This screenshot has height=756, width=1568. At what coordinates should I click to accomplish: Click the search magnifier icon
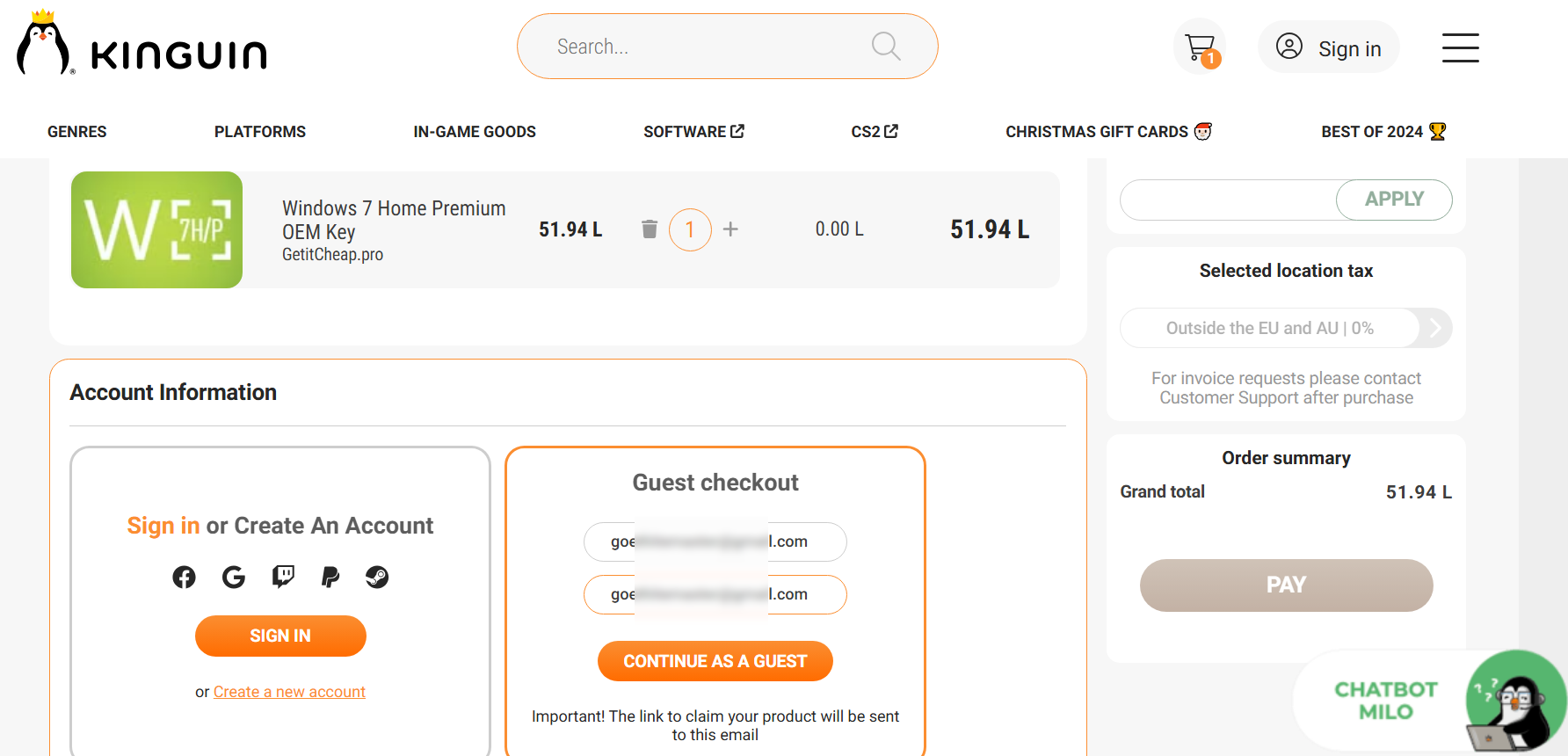(x=885, y=46)
